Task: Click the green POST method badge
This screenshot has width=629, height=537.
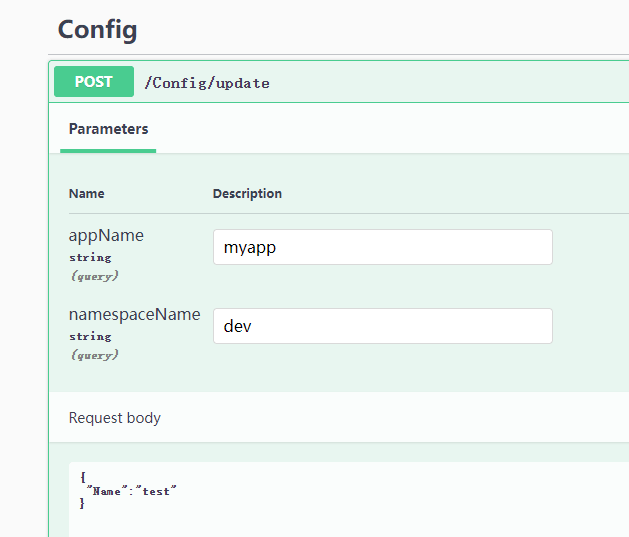Action: coord(93,82)
